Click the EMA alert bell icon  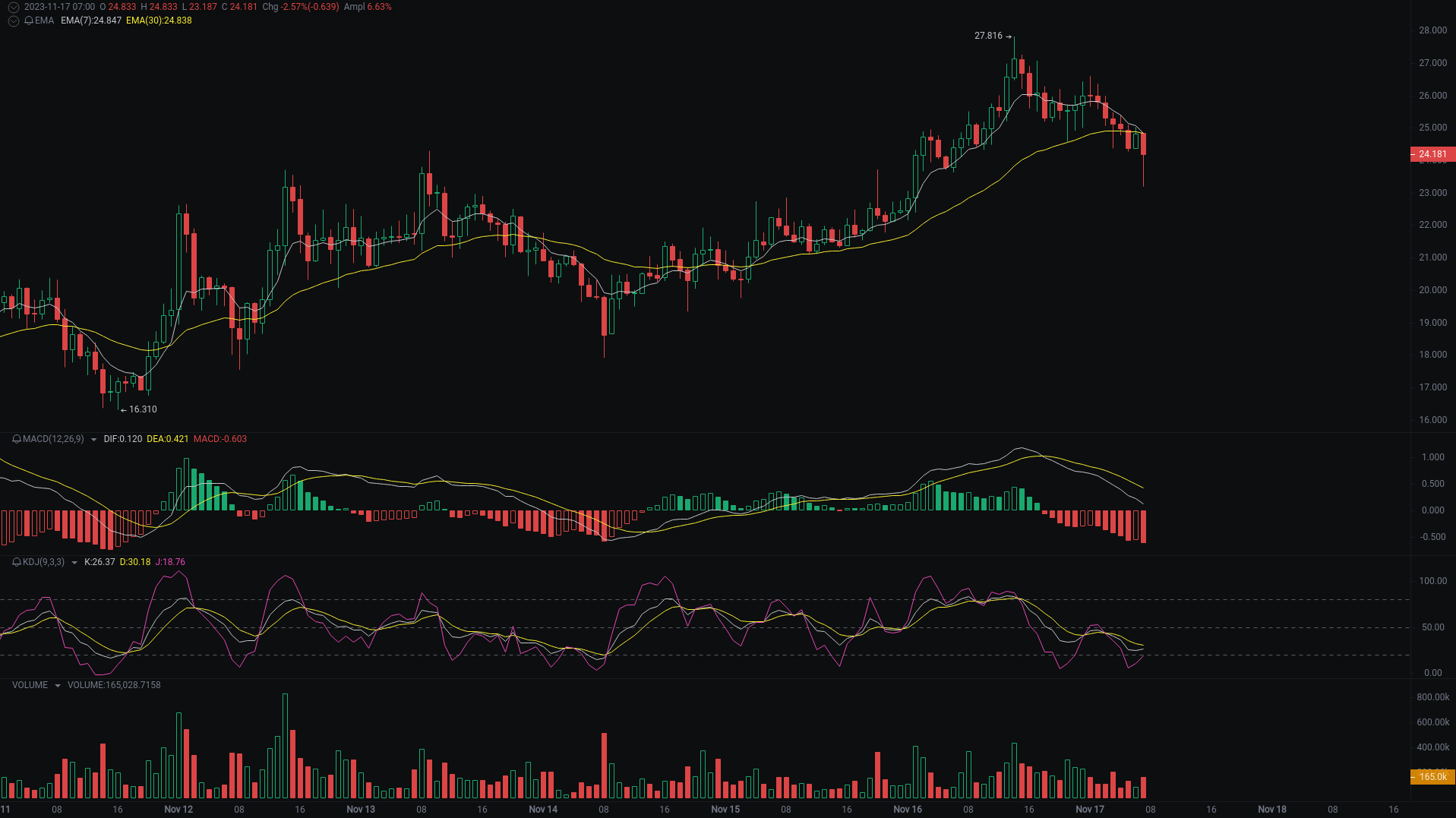pos(29,21)
